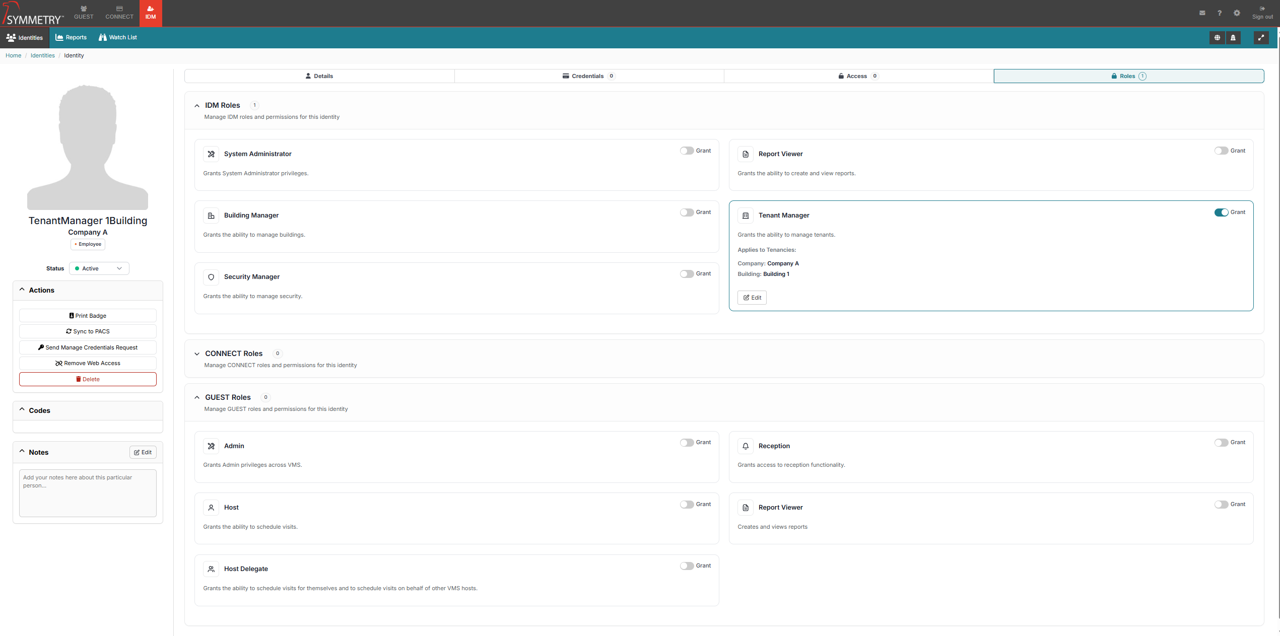The width and height of the screenshot is (1280, 636).
Task: Go to Identities breadcrumb link
Action: [42, 56]
